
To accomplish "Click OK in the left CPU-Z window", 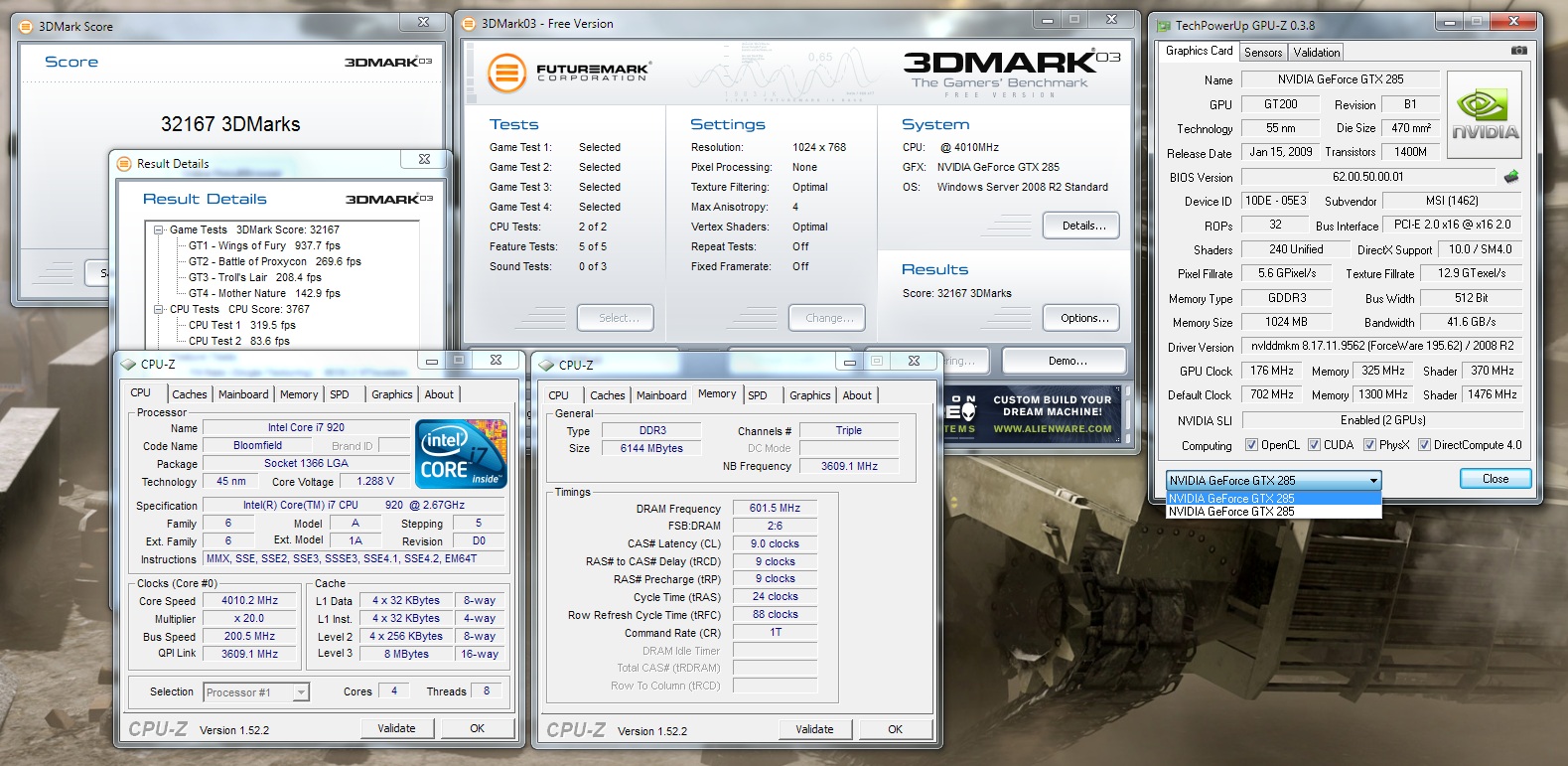I will pos(478,728).
